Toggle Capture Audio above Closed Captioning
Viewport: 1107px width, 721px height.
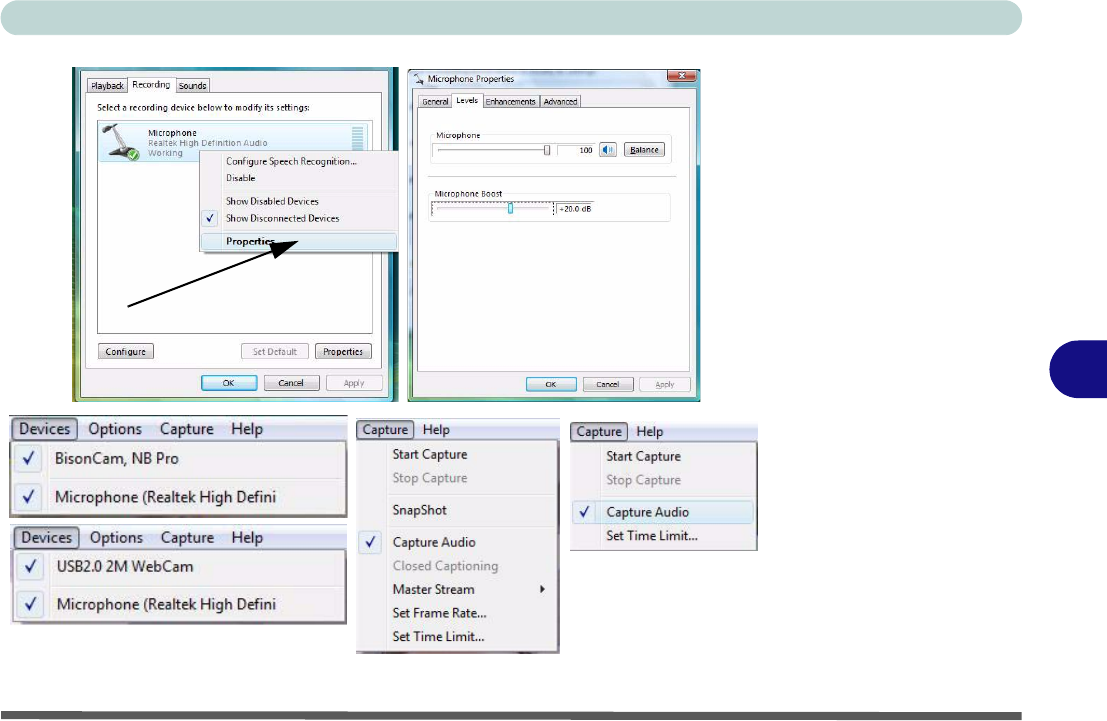[x=370, y=542]
